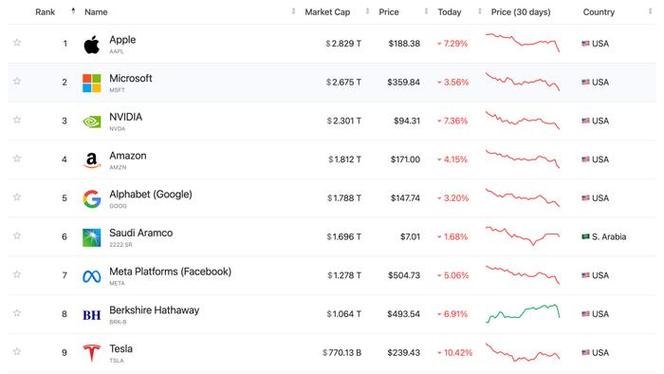Sort table by Market Cap column
The image size is (664, 374).
click(327, 12)
